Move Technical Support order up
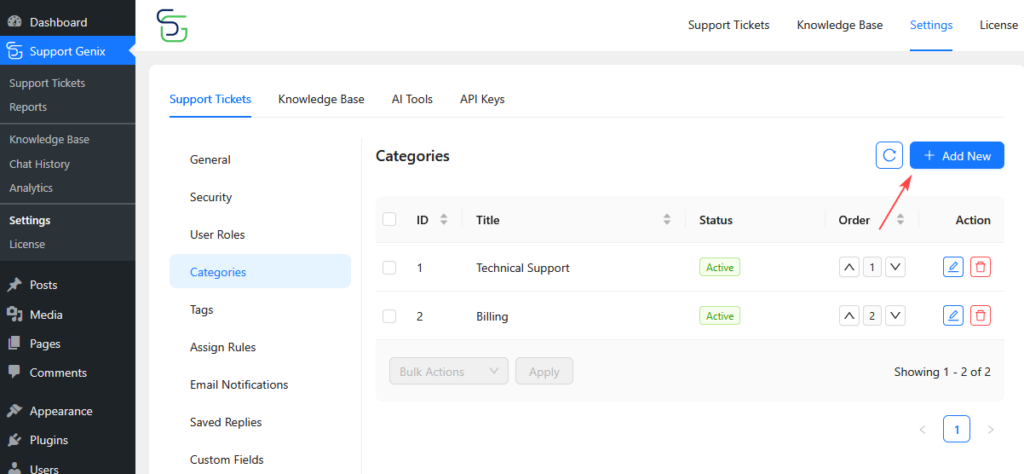Screen dimensions: 1024x474 [x=849, y=267]
